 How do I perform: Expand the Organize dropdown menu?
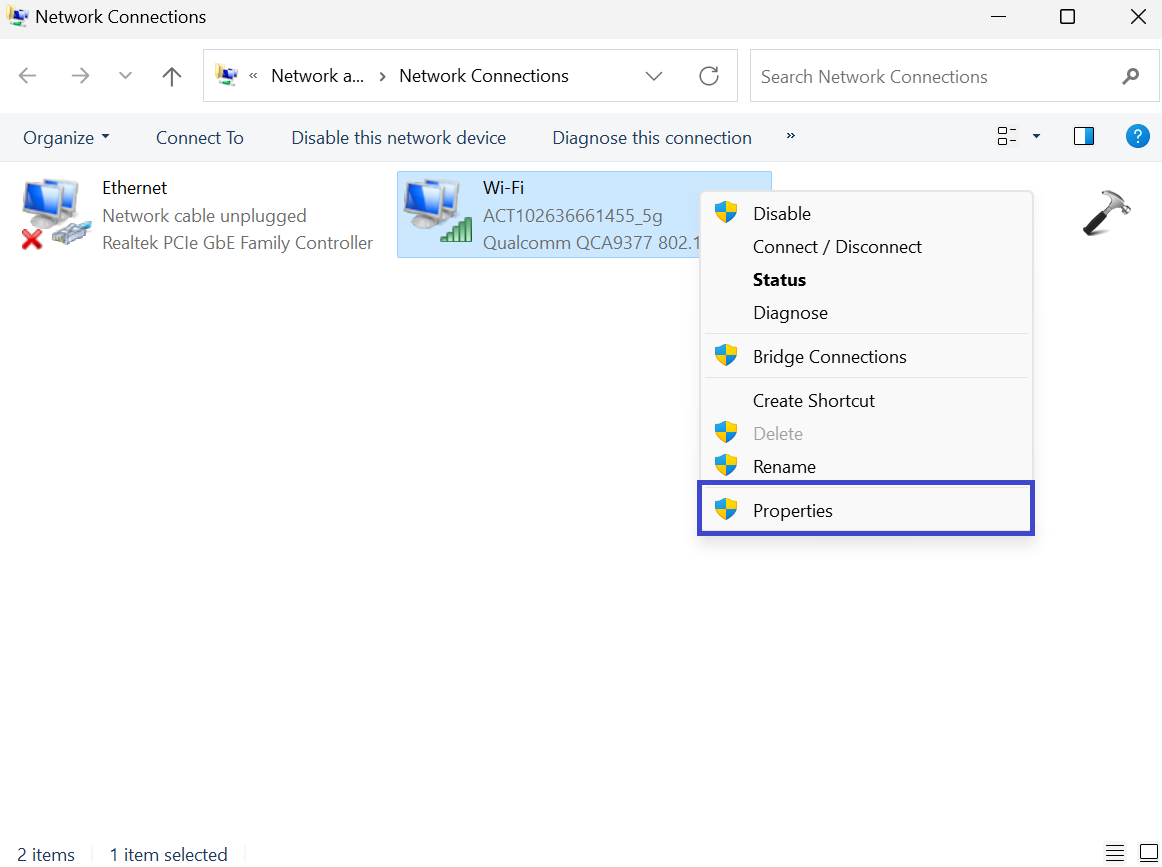point(66,138)
